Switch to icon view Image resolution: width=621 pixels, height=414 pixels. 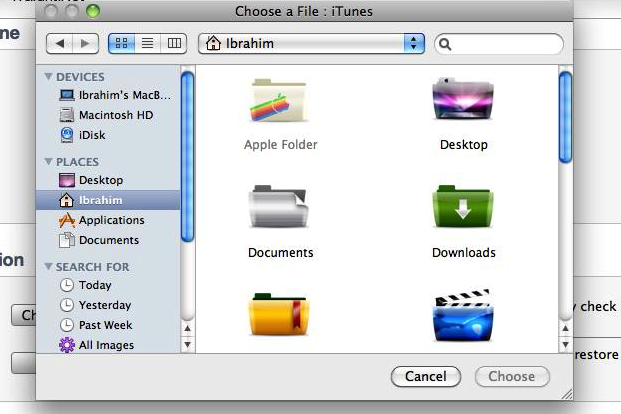click(x=122, y=43)
